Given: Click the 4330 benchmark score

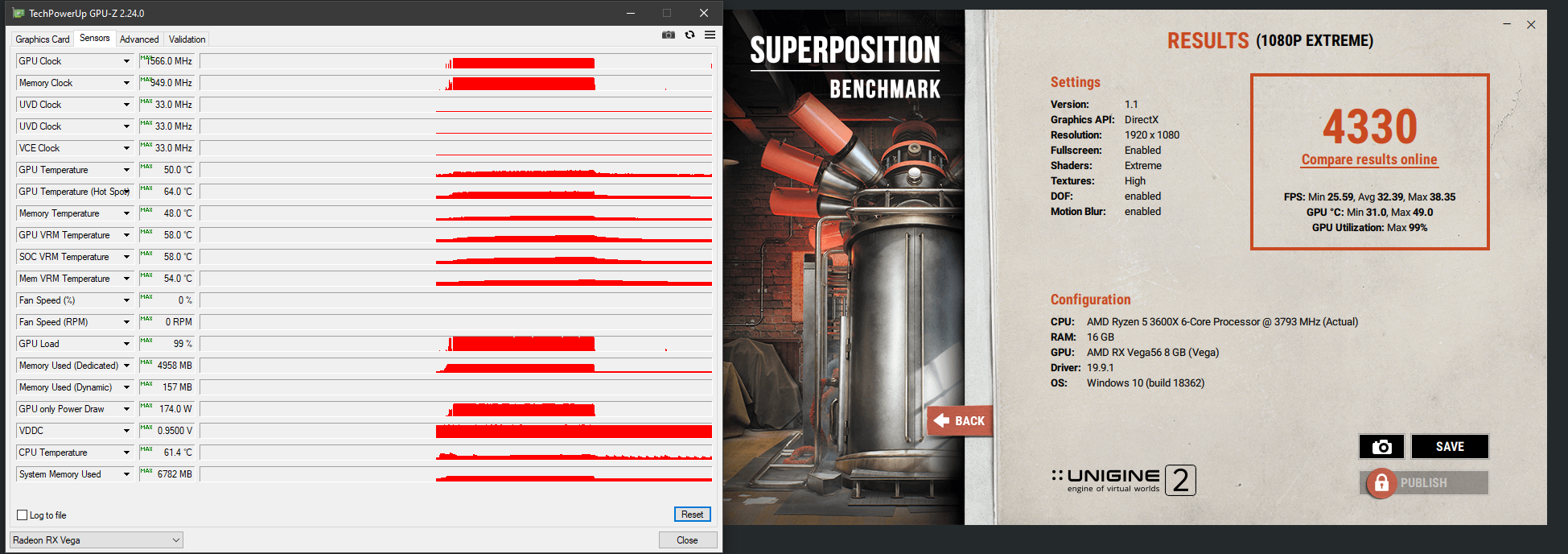Looking at the screenshot, I should click(1369, 126).
